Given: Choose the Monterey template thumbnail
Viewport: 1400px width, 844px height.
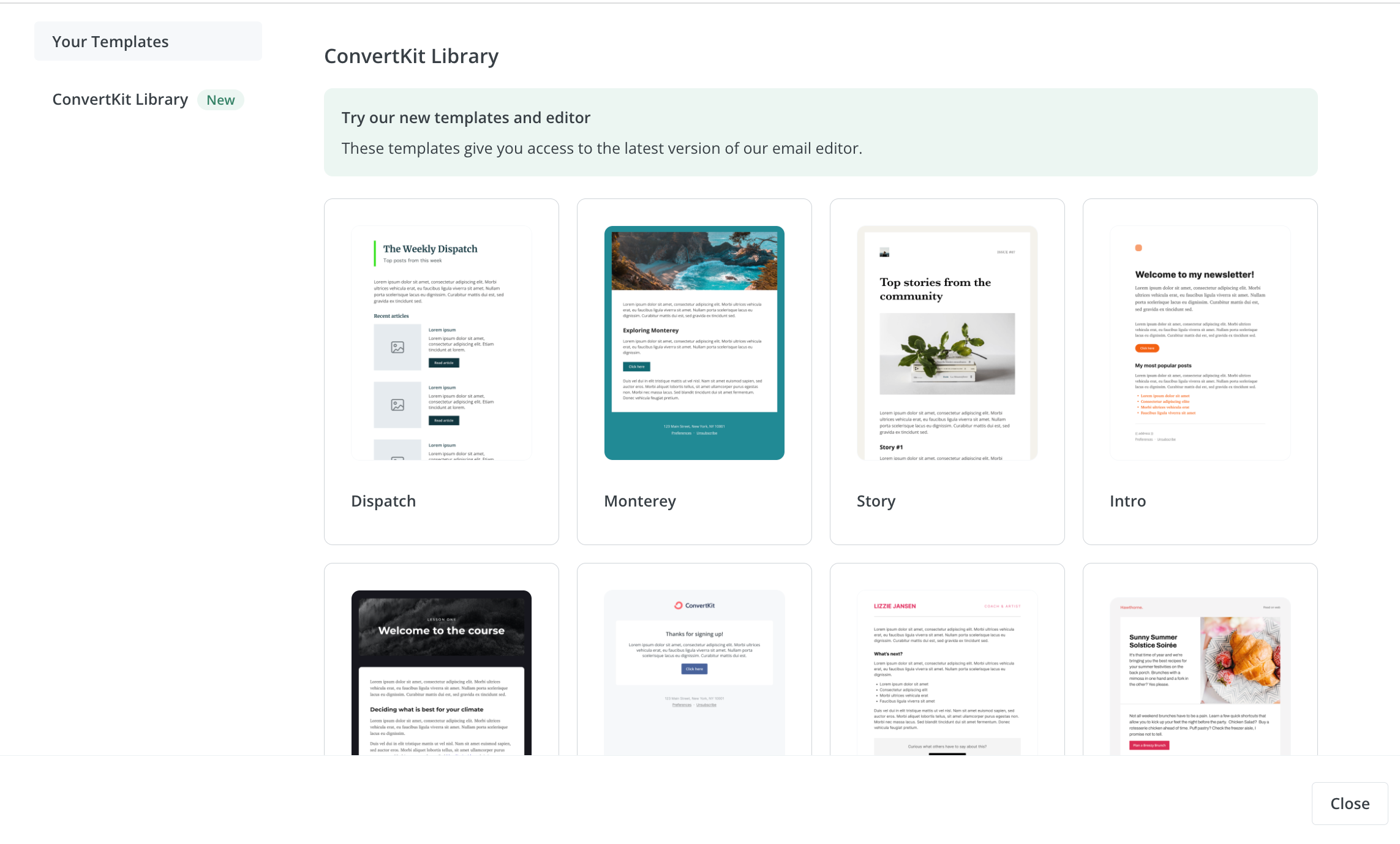Looking at the screenshot, I should coord(694,343).
